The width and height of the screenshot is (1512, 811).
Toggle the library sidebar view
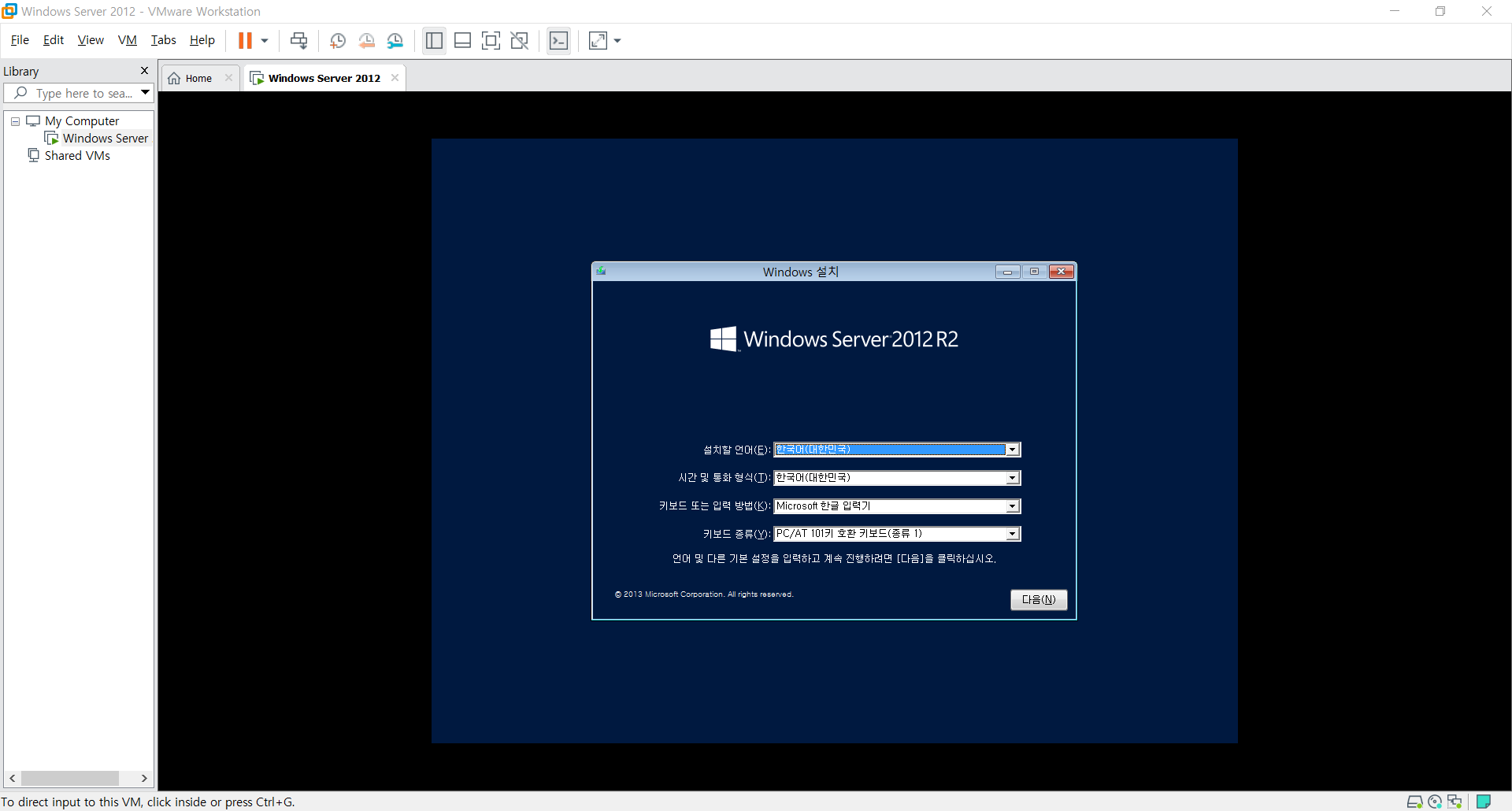point(434,41)
